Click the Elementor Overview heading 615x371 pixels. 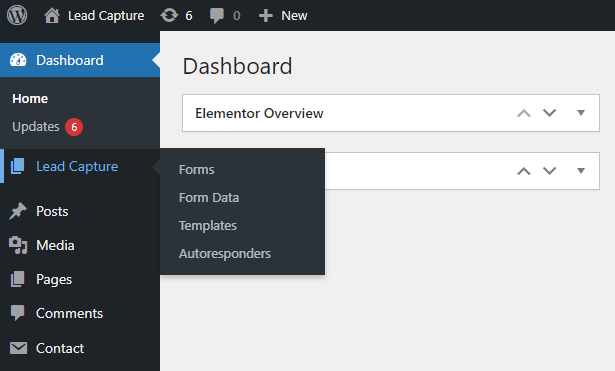pyautogui.click(x=259, y=113)
